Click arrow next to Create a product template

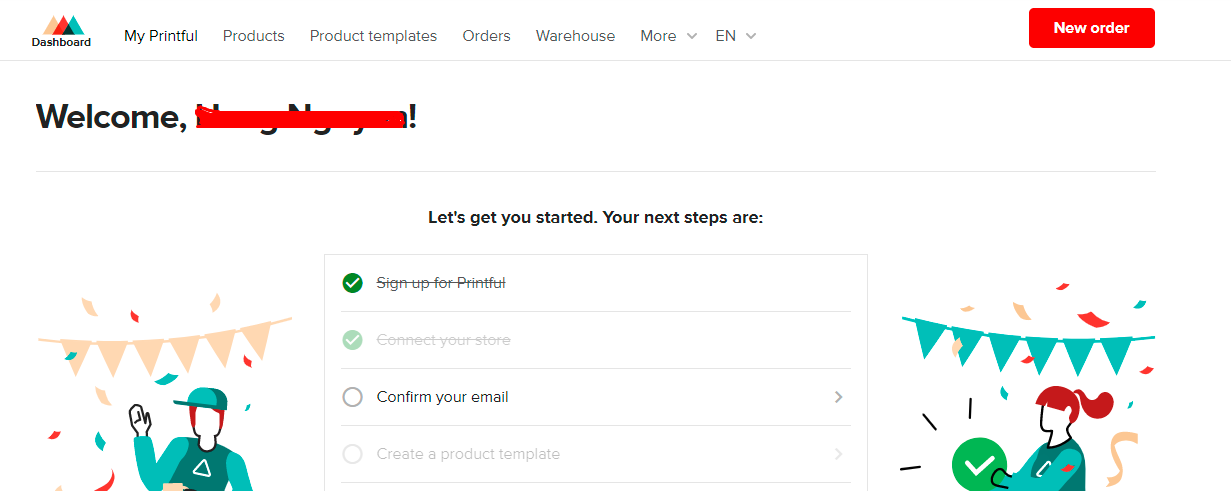tap(838, 454)
